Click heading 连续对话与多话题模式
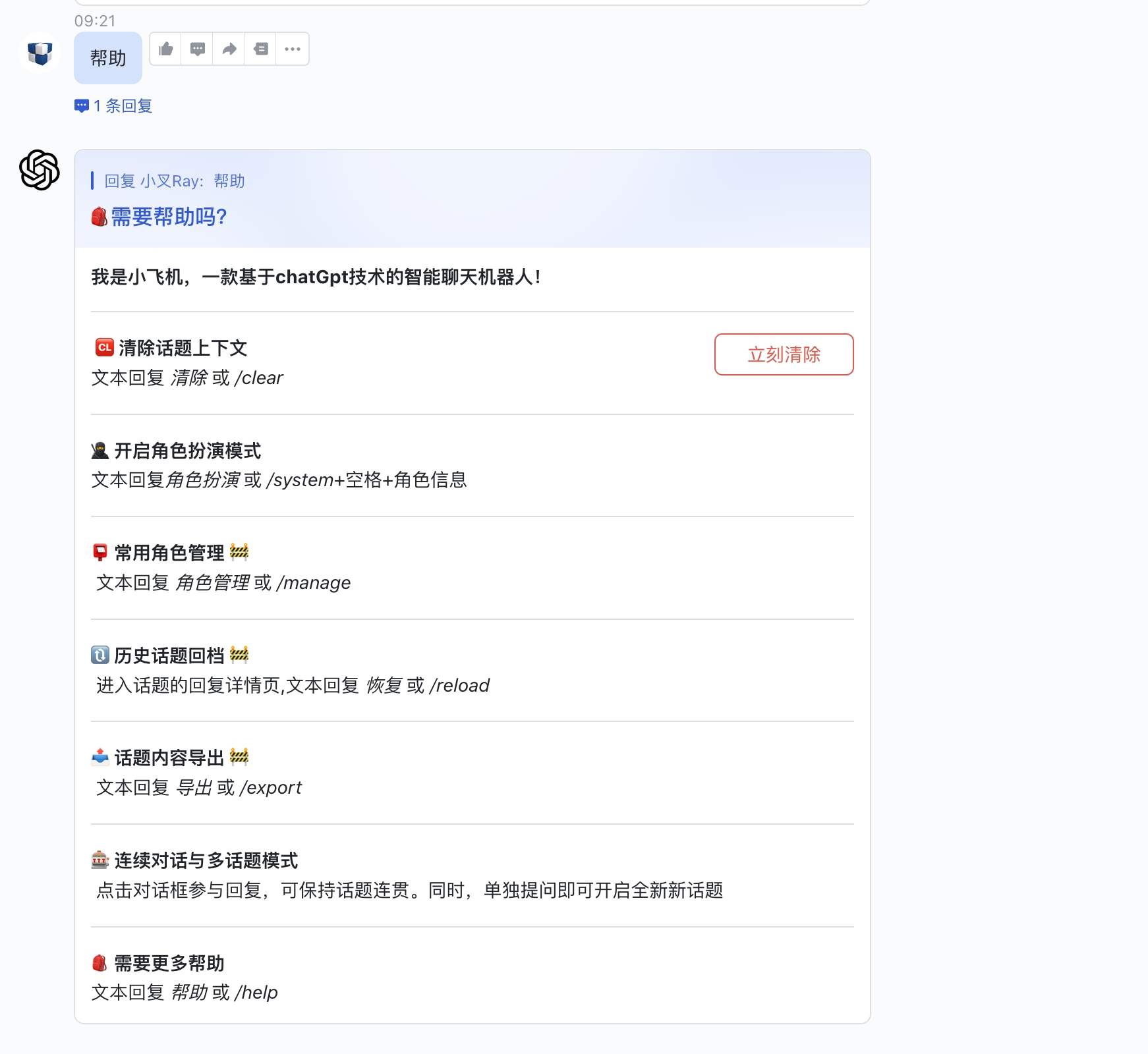This screenshot has width=1148, height=1054. point(206,860)
